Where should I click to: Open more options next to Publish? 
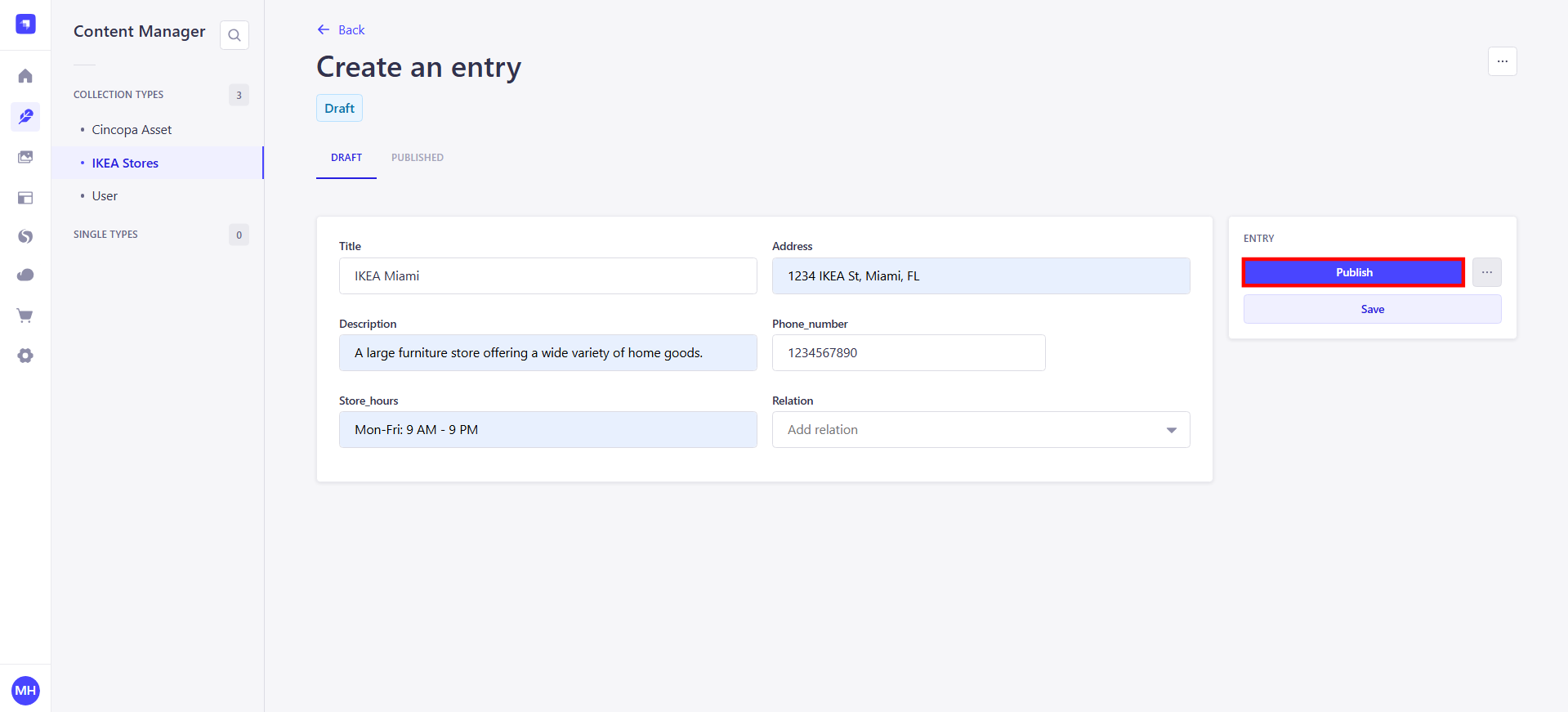click(x=1487, y=272)
